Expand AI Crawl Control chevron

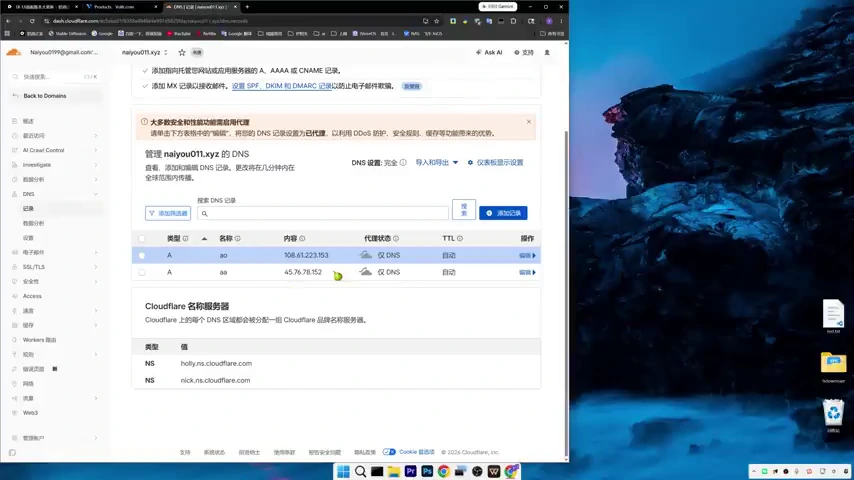(x=96, y=150)
